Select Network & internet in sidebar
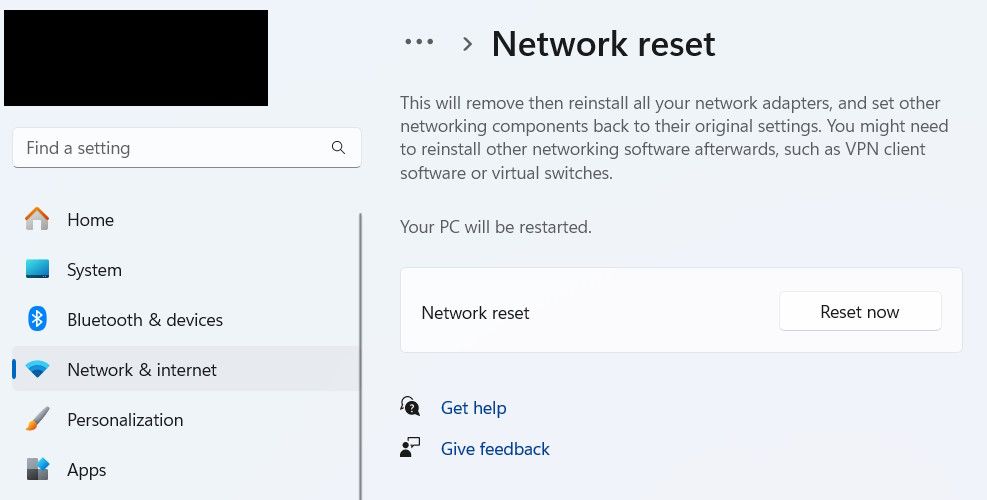987x500 pixels. pyautogui.click(x=186, y=369)
